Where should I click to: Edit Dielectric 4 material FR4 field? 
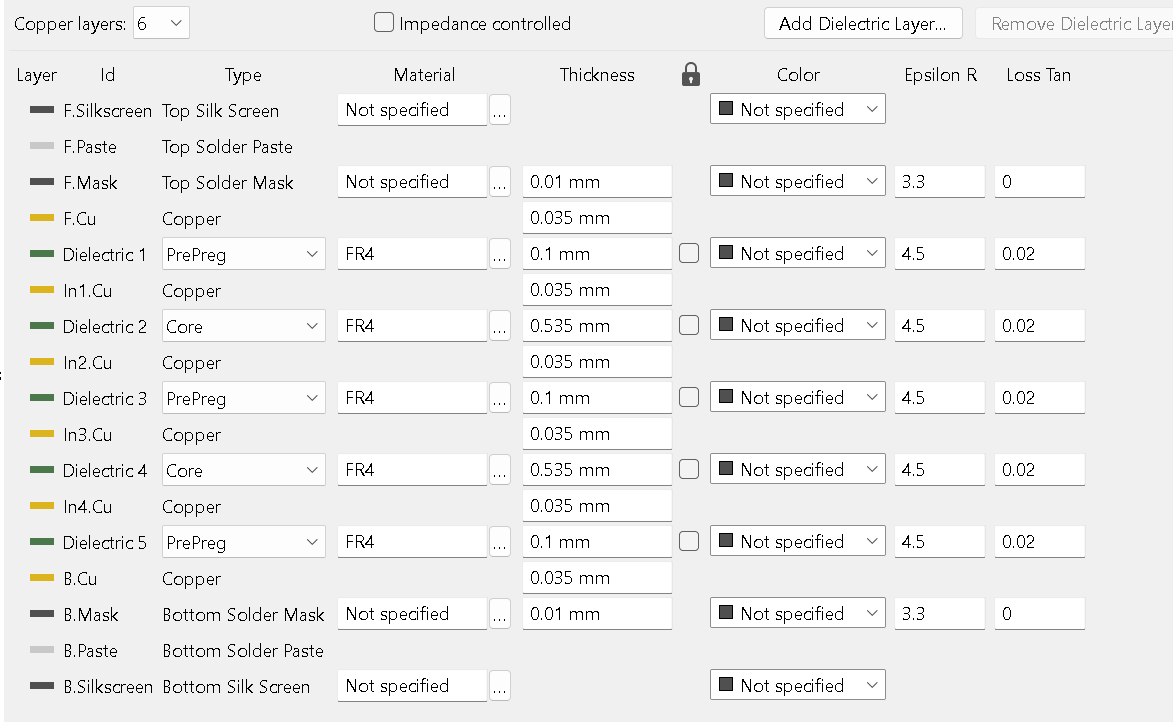coord(412,470)
